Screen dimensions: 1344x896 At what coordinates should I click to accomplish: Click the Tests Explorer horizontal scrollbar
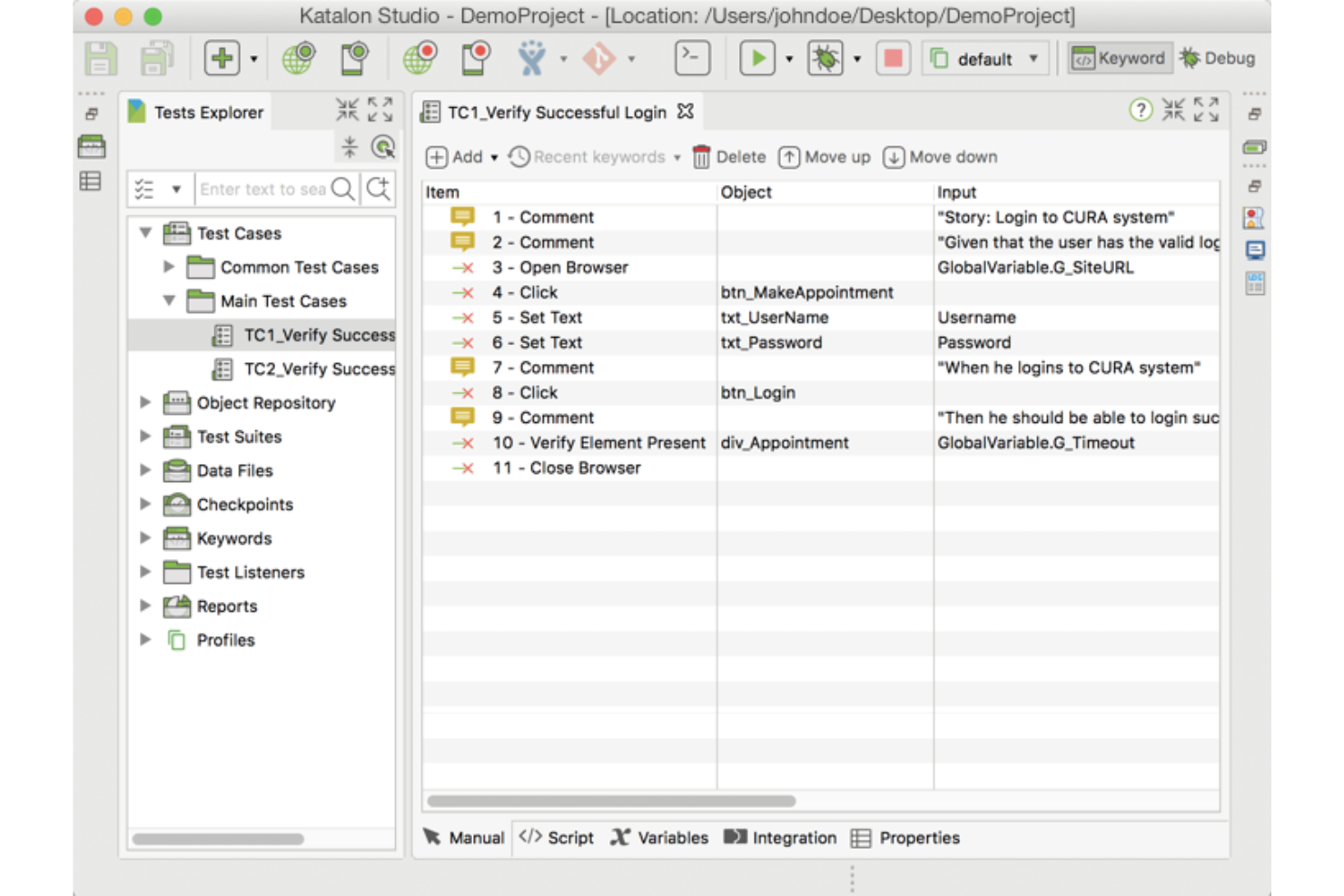click(218, 839)
